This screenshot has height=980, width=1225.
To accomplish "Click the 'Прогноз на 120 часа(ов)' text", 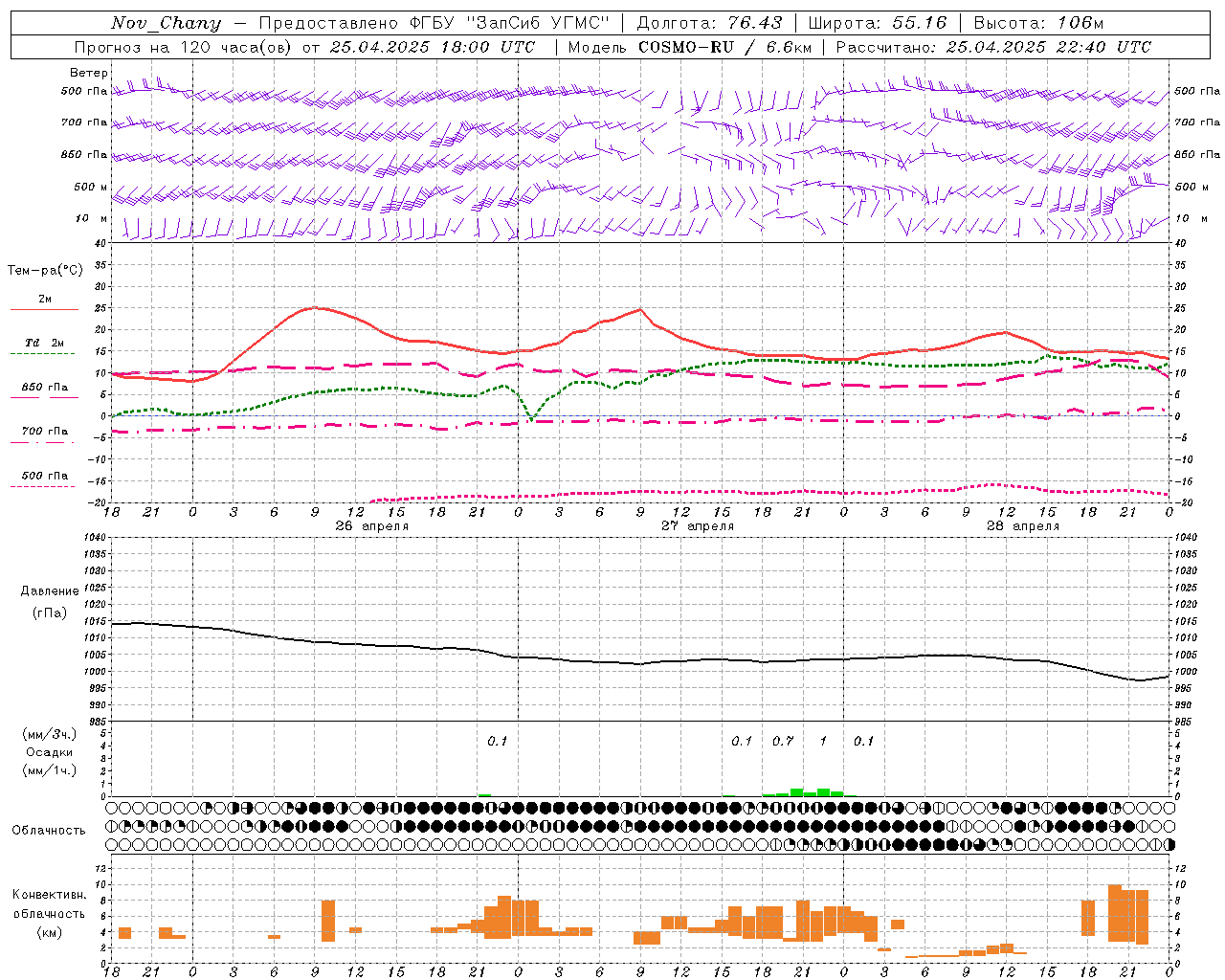I will (185, 47).
